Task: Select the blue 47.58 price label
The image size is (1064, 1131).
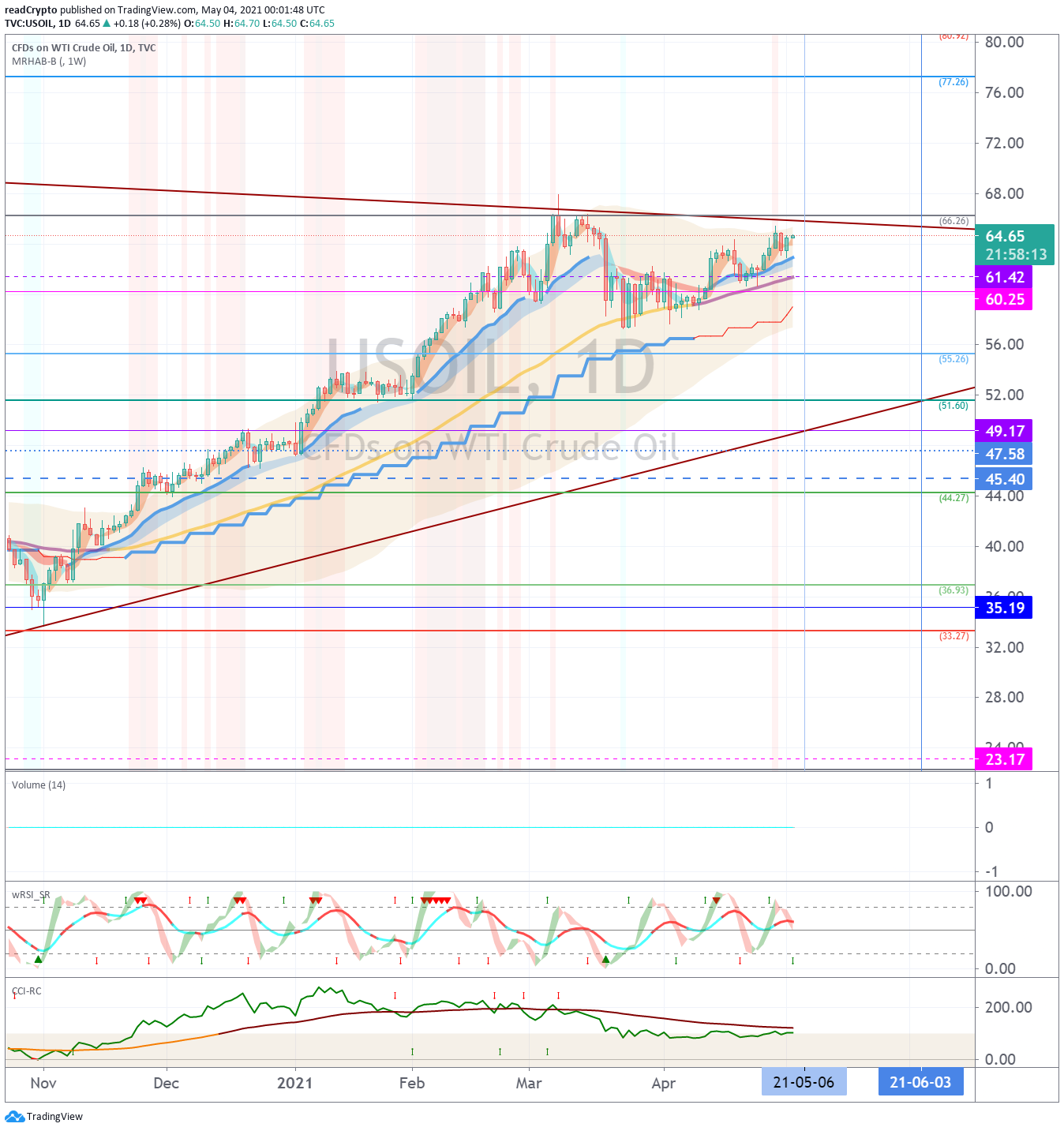Action: 1004,454
